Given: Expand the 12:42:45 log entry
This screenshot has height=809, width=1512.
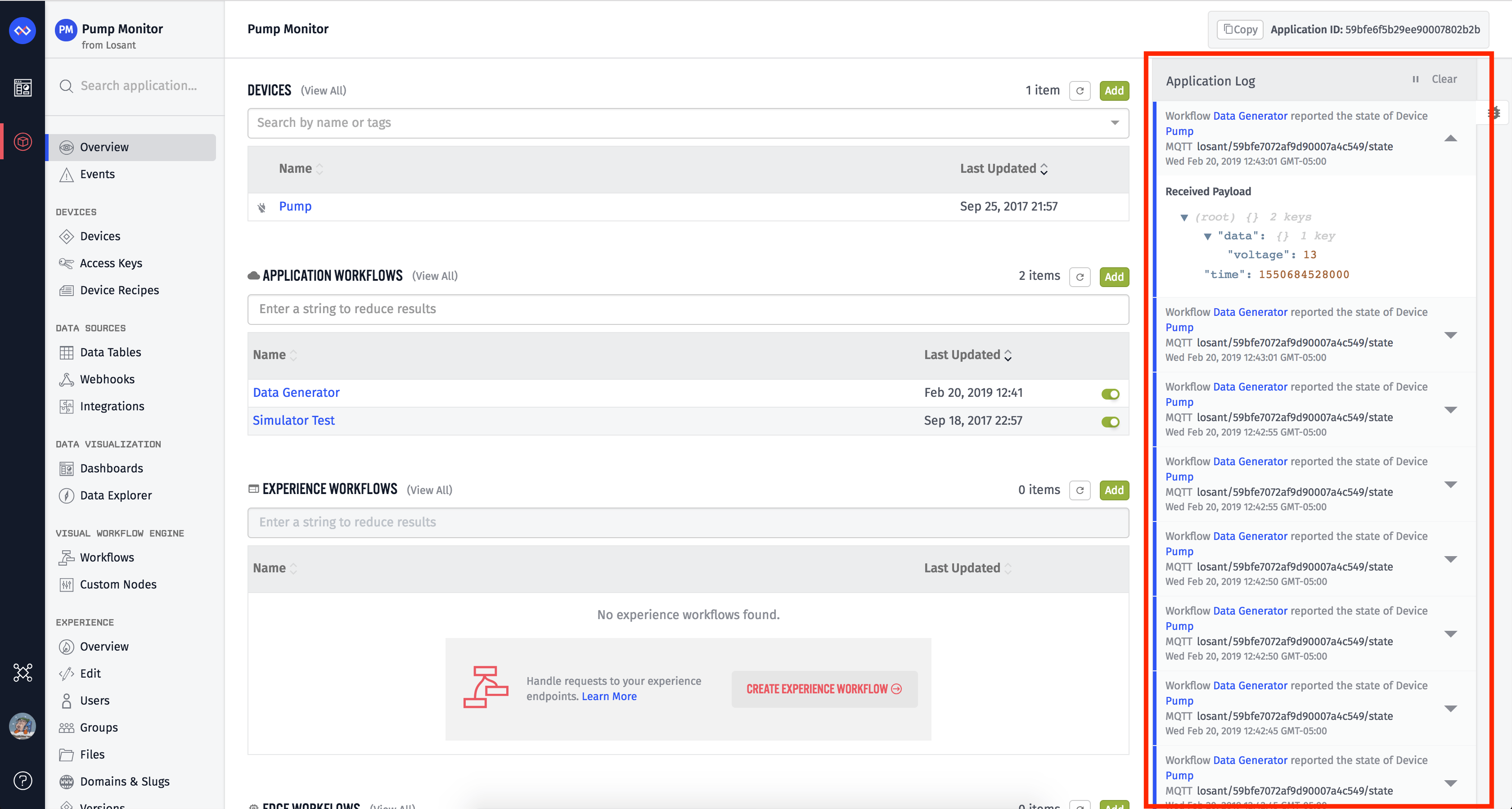Looking at the screenshot, I should tap(1450, 709).
